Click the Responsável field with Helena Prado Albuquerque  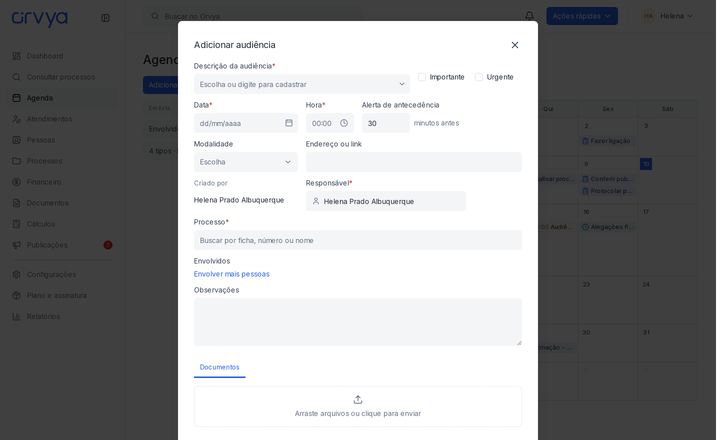[x=385, y=201]
